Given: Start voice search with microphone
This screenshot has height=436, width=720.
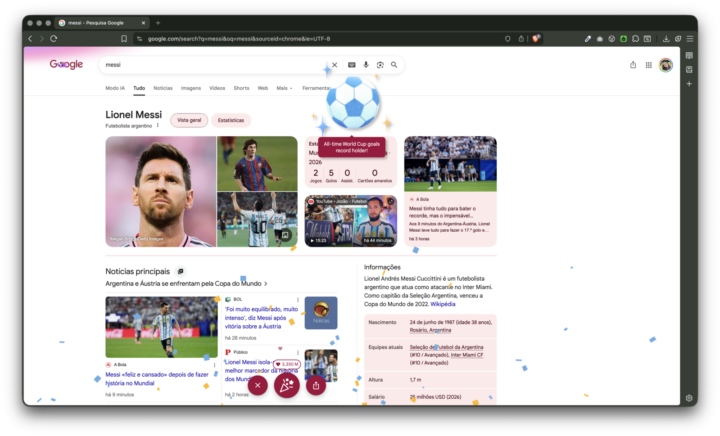Looking at the screenshot, I should pos(366,65).
